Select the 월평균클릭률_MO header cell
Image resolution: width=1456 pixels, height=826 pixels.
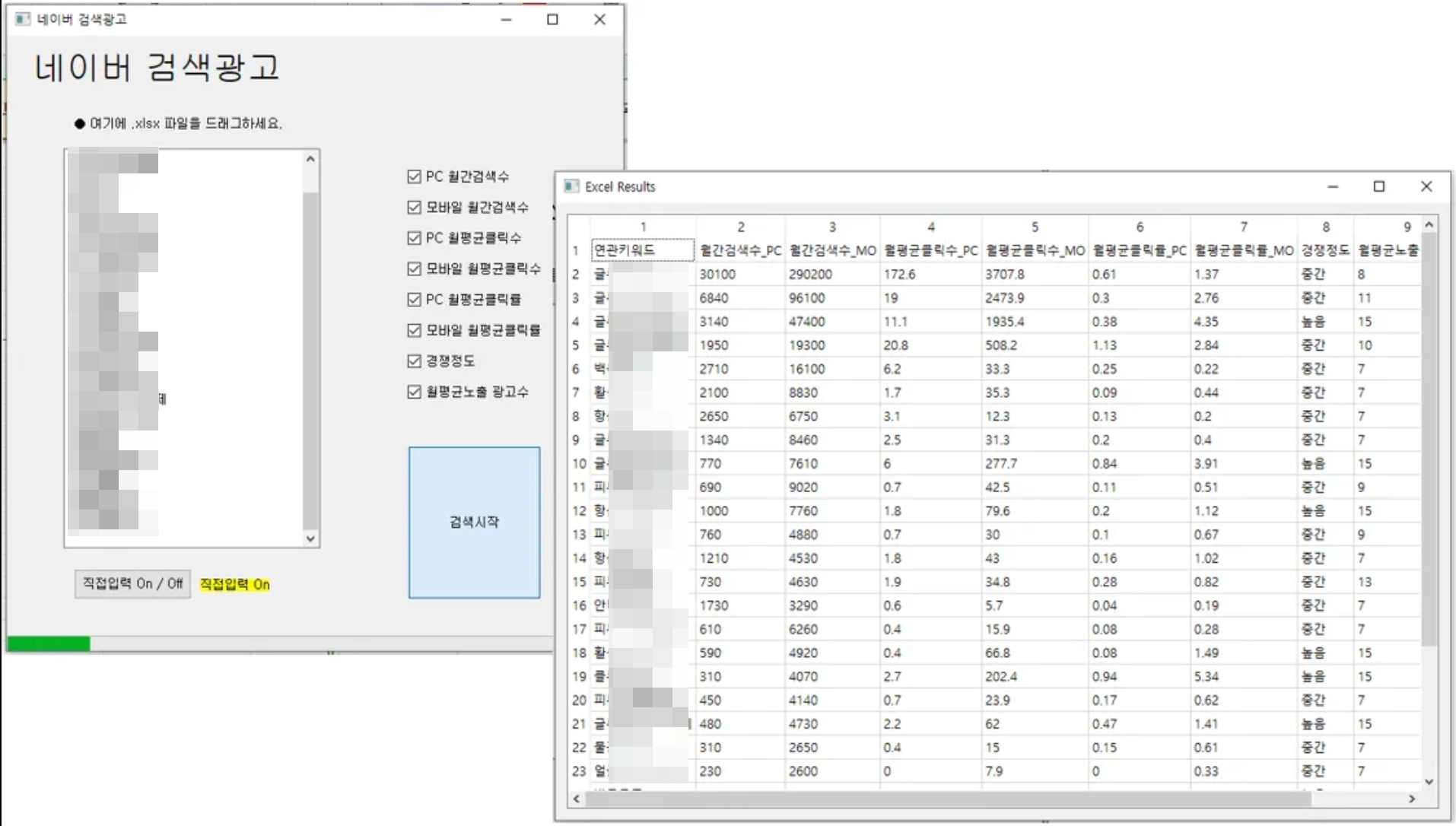click(x=1244, y=250)
